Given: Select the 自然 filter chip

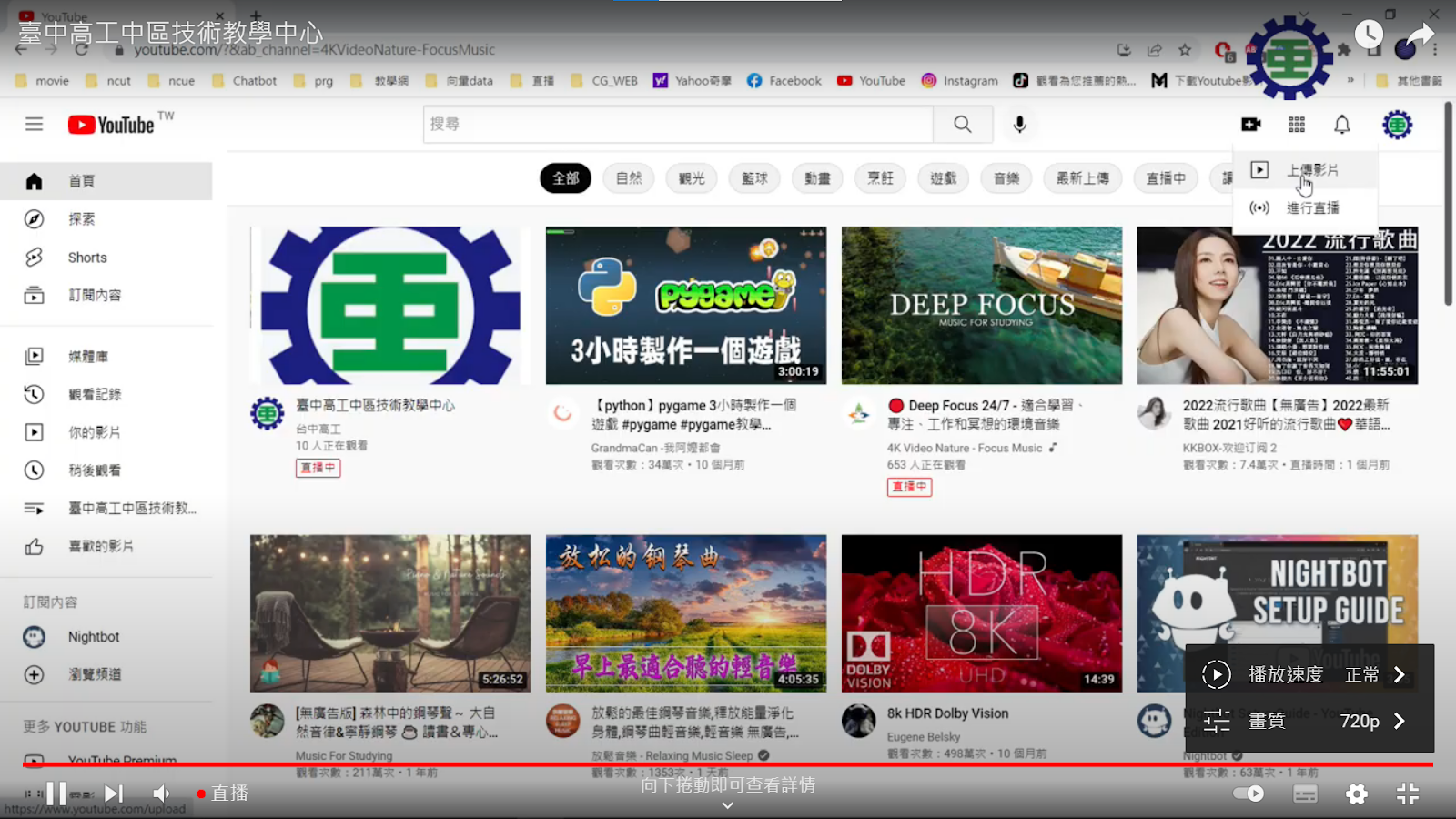Looking at the screenshot, I should 629,178.
